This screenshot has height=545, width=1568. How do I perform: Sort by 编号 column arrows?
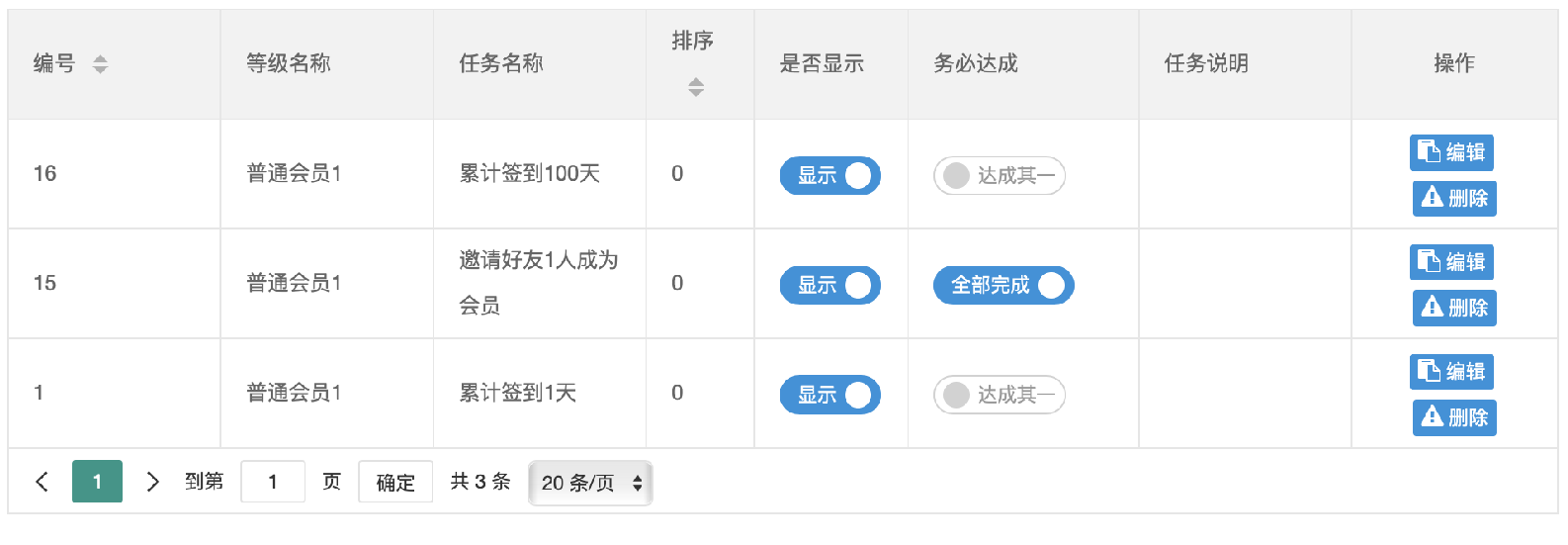pyautogui.click(x=100, y=64)
